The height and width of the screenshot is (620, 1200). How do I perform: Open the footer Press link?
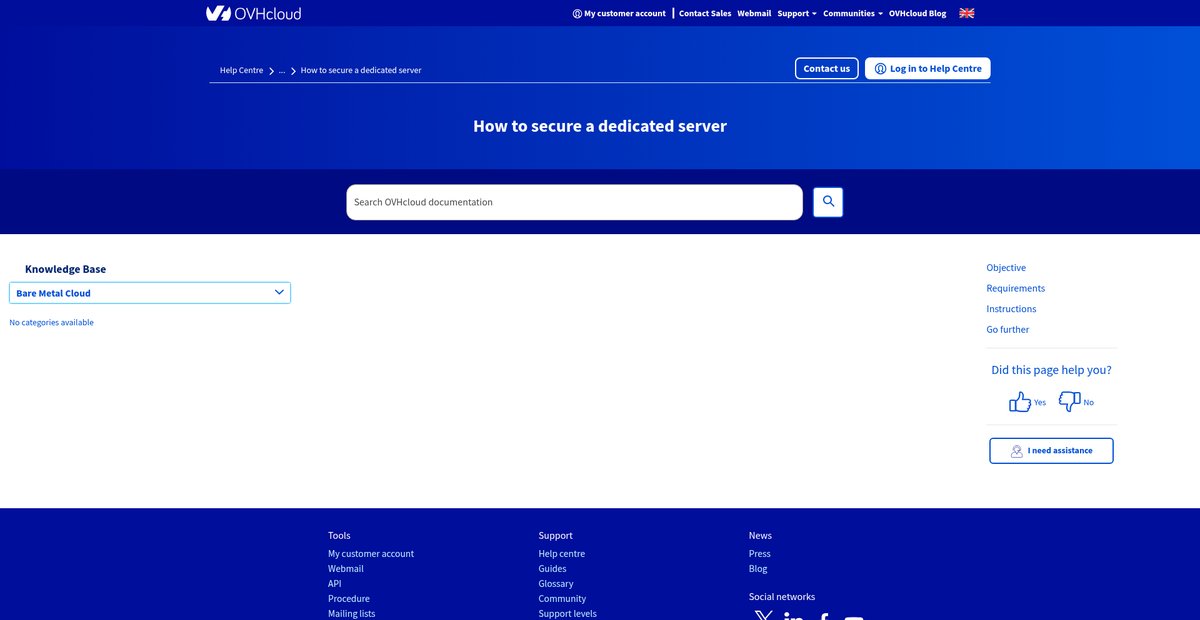[760, 554]
